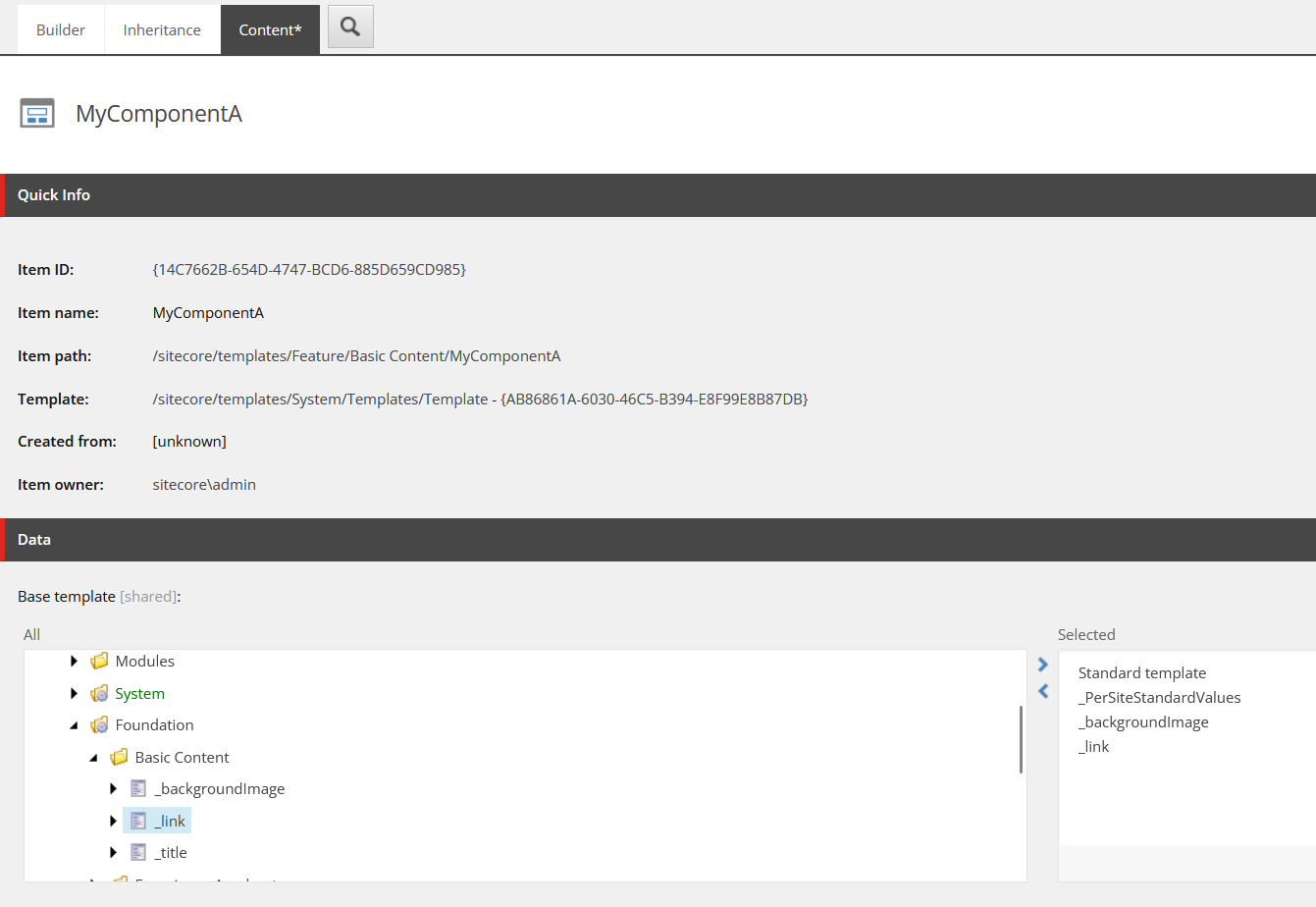Click the All tree scrollbar
Screen dimensions: 1316x907
pos(1021,740)
